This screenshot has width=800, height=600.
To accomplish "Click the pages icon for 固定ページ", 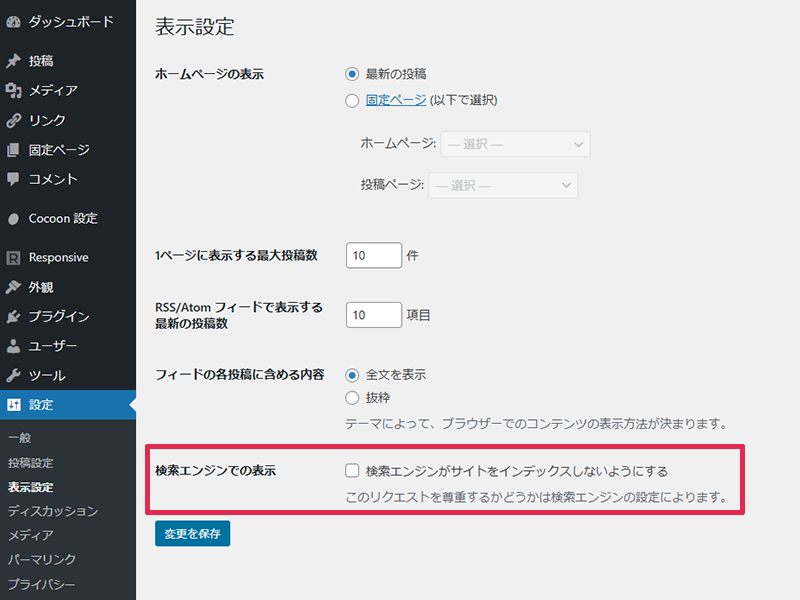I will point(14,149).
